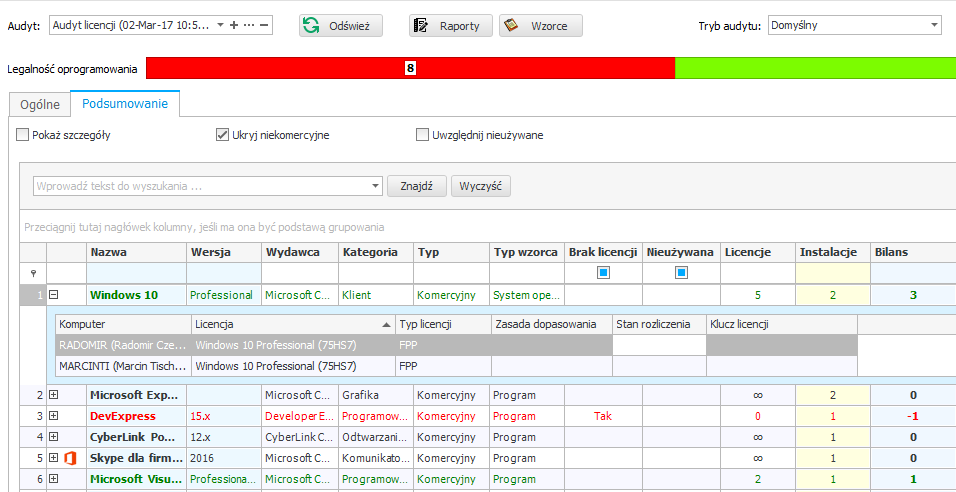Screen dimensions: 956x492
Task: Sort by Bilans column header
Action: (x=913, y=252)
